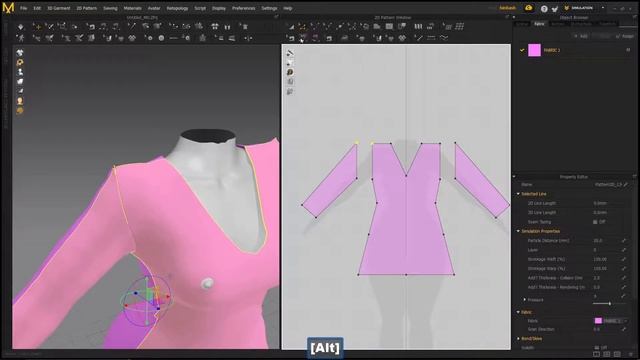This screenshot has height=360, width=640.
Task: Collapse the Fabric section in Property Editor
Action: pos(518,312)
